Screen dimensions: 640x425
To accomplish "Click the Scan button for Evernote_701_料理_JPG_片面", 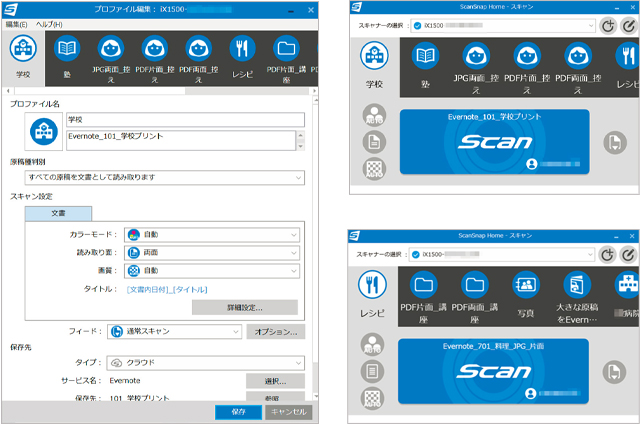I will tap(493, 371).
